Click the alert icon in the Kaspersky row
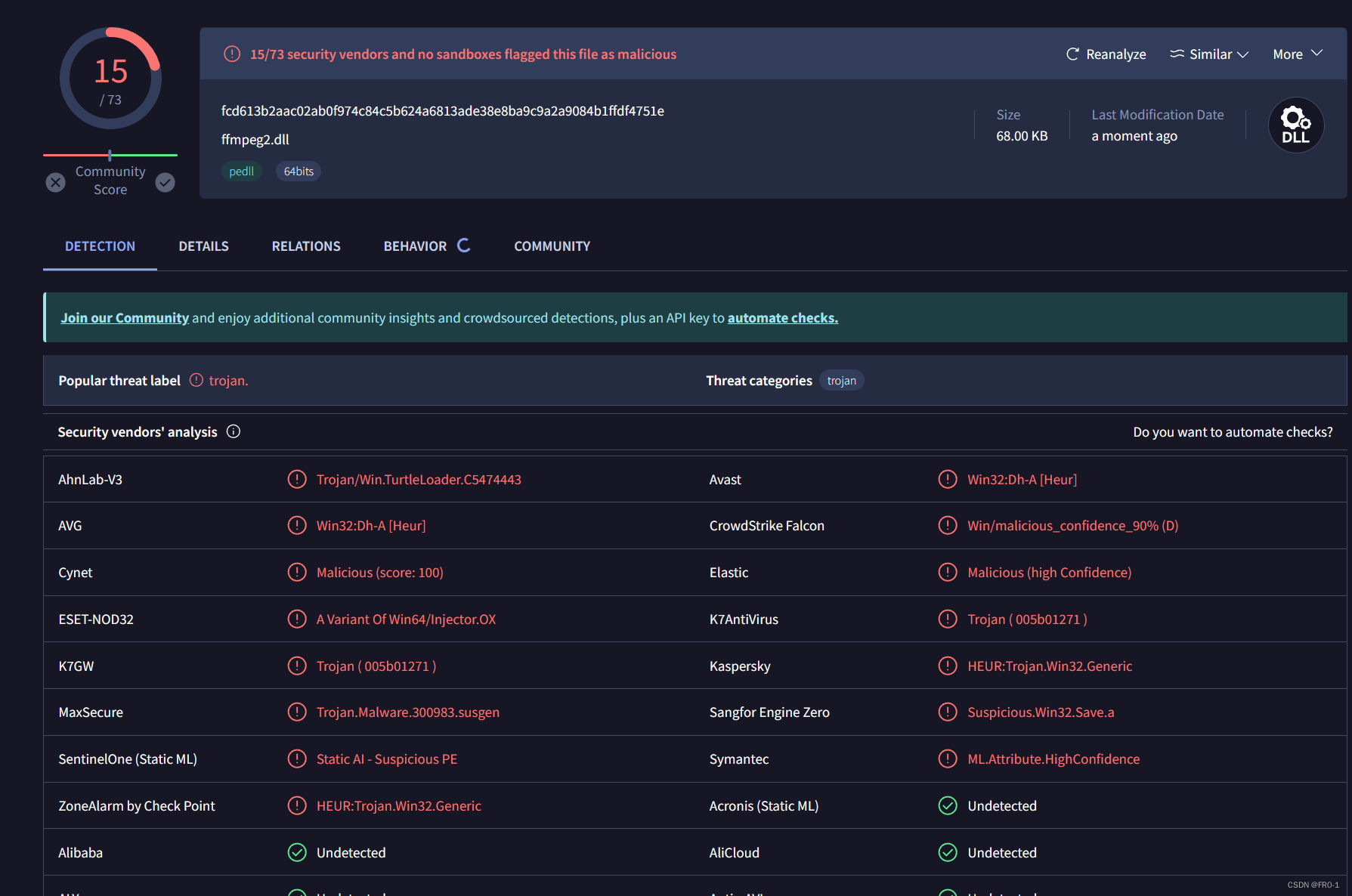The image size is (1352, 896). [948, 666]
